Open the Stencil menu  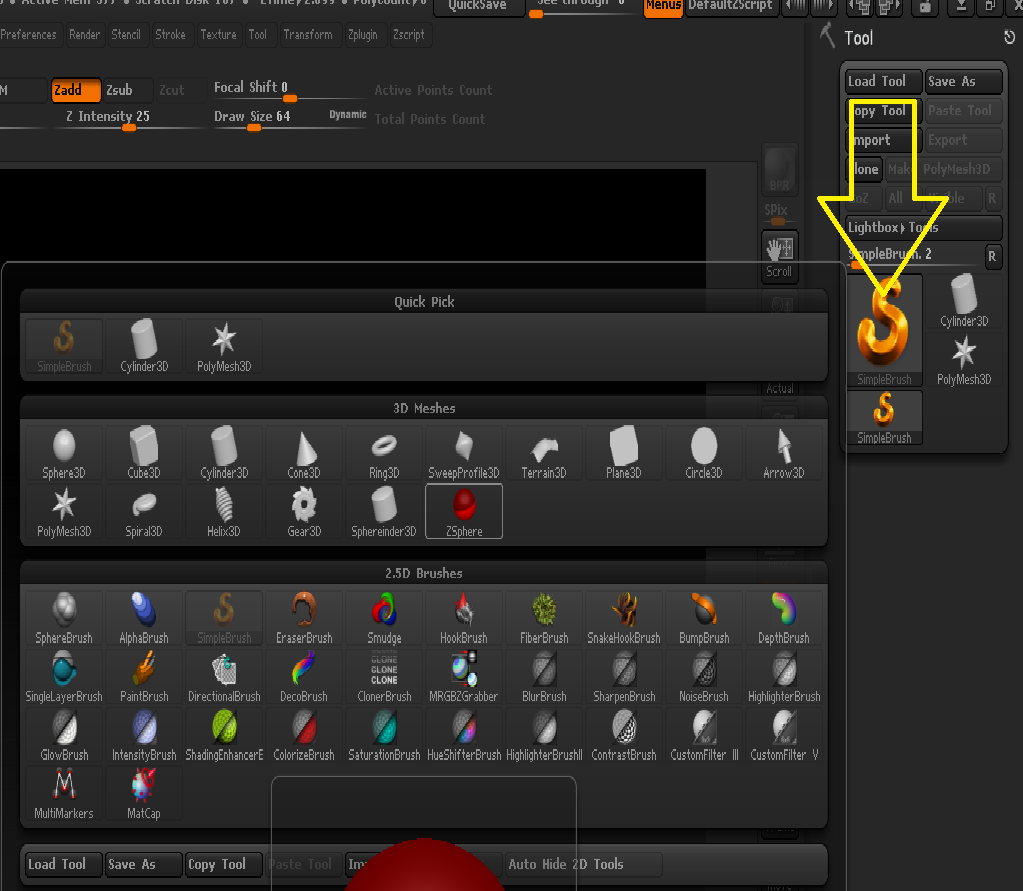click(x=126, y=35)
